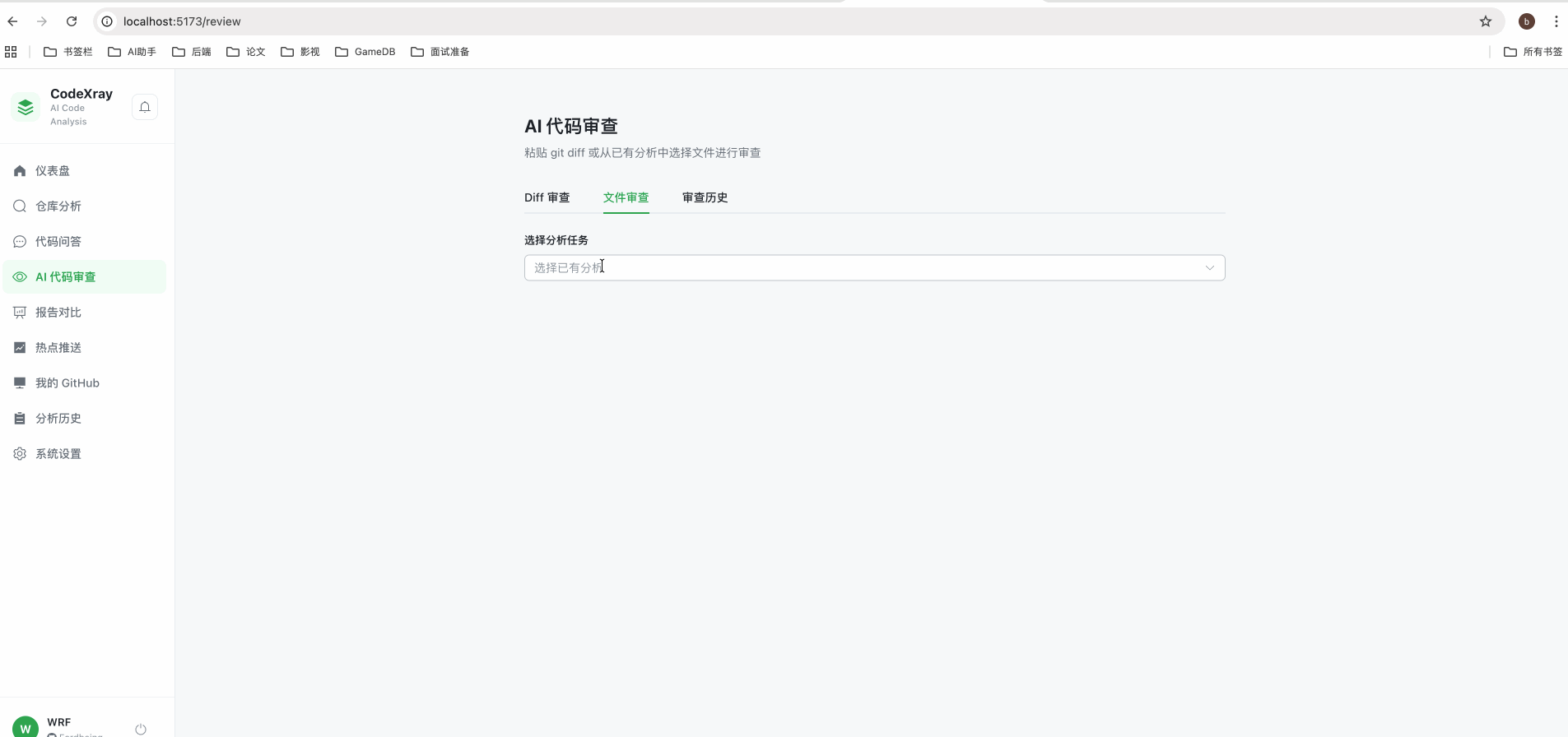Image resolution: width=1568 pixels, height=737 pixels.
Task: Open the apps grid shortcut
Action: click(x=11, y=52)
